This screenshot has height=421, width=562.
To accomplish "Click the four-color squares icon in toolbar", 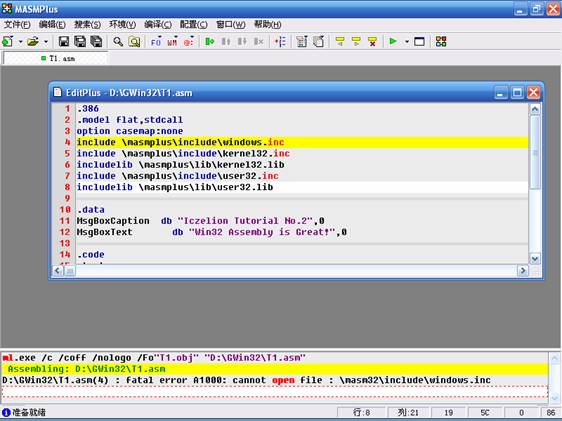I will [441, 42].
